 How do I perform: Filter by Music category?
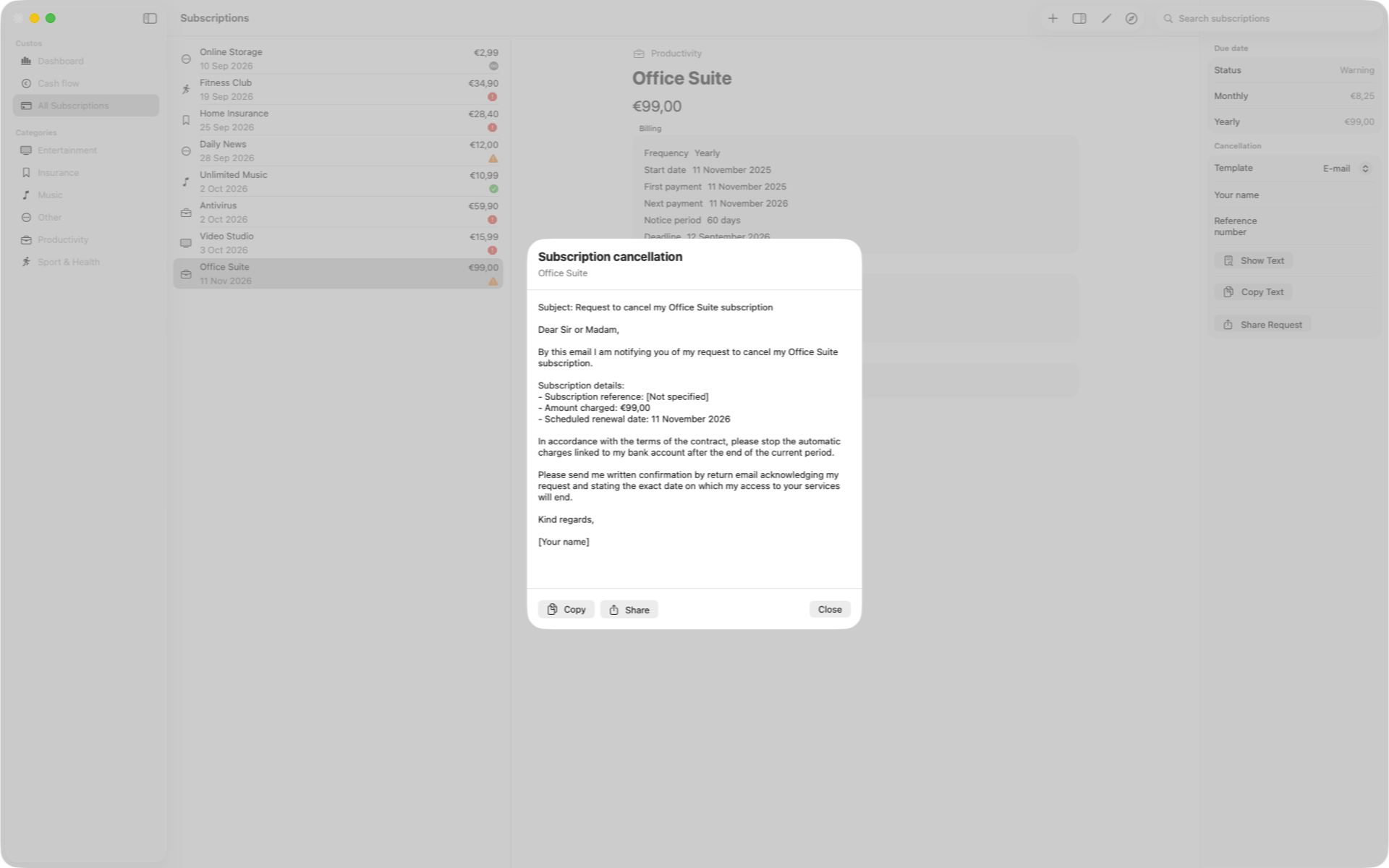click(86, 195)
